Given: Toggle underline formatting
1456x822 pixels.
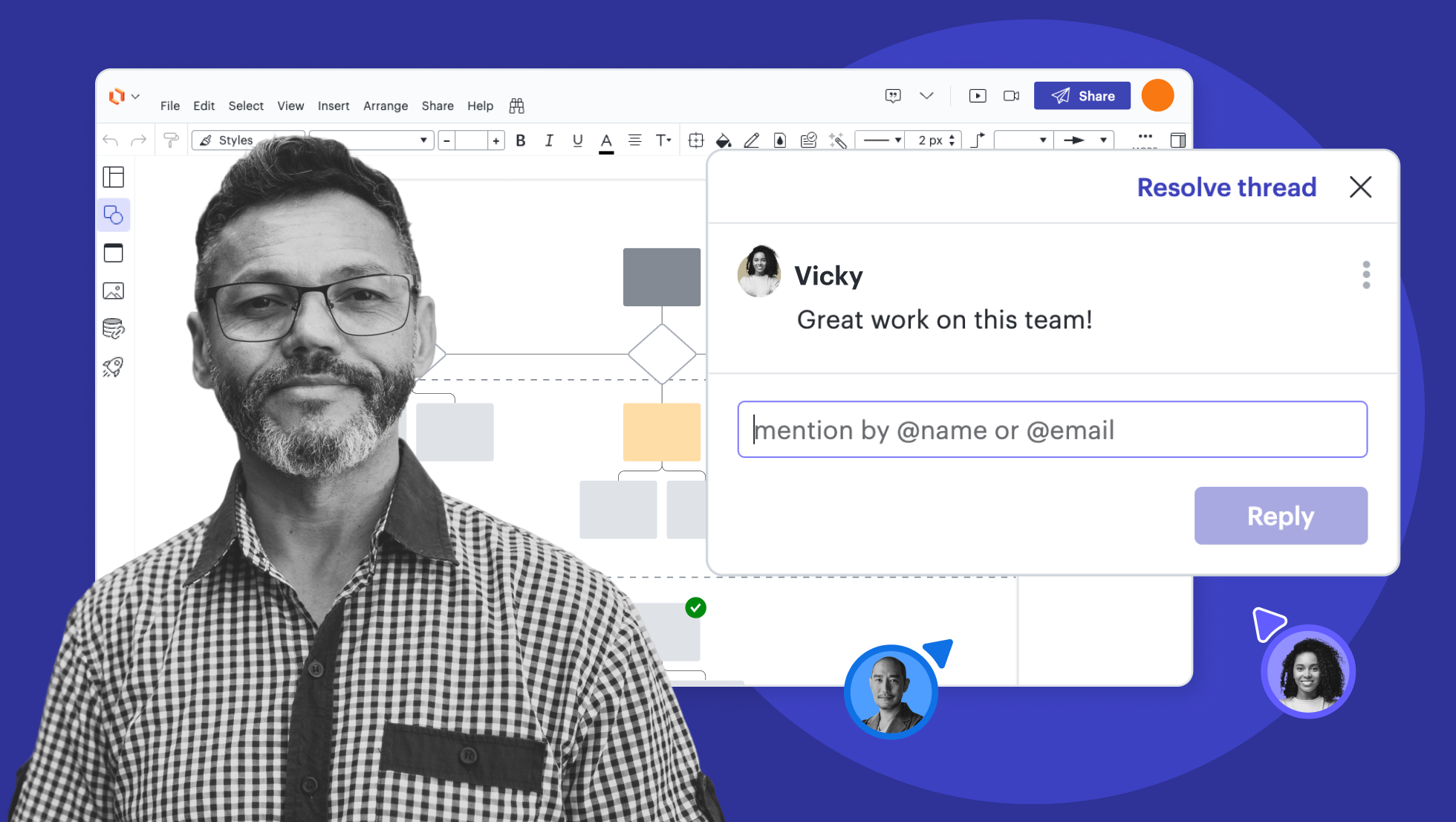Looking at the screenshot, I should [577, 140].
